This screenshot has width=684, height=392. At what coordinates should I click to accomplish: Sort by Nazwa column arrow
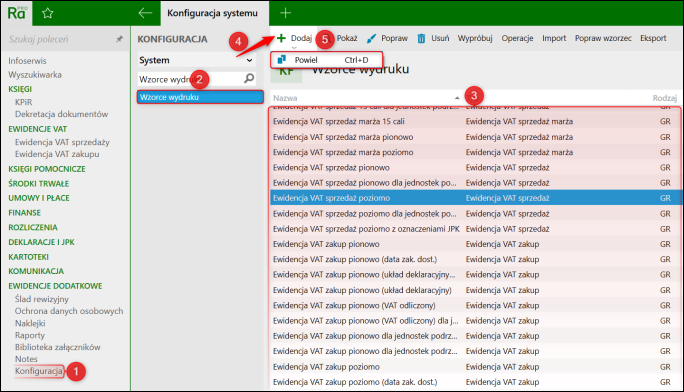coord(457,98)
